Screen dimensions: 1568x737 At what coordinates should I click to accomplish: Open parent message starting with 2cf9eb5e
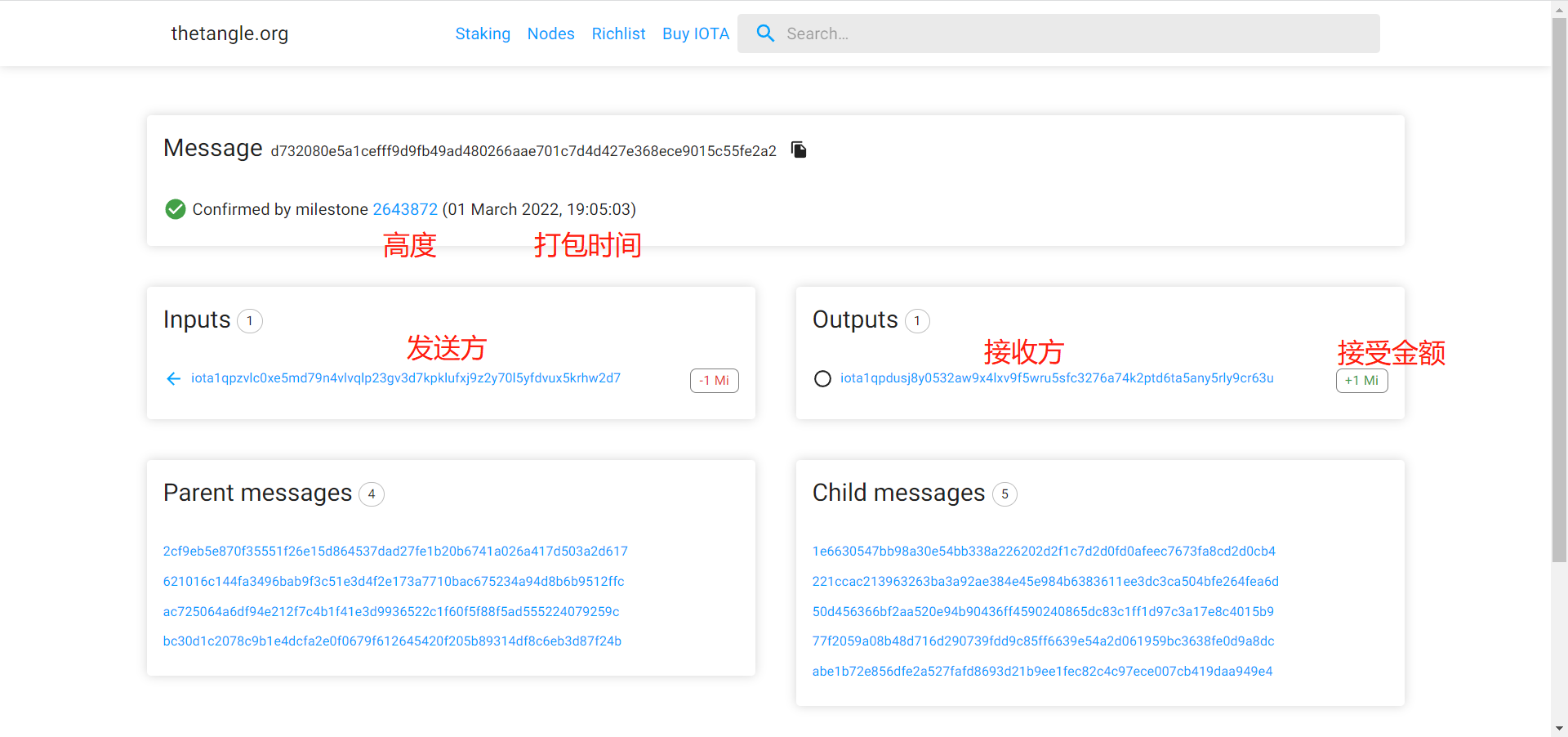(x=395, y=552)
